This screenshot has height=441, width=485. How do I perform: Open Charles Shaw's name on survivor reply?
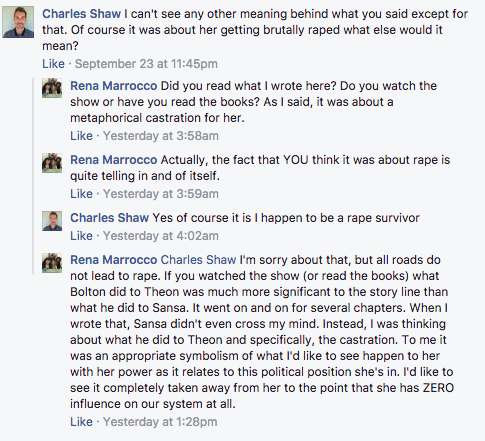(x=109, y=218)
